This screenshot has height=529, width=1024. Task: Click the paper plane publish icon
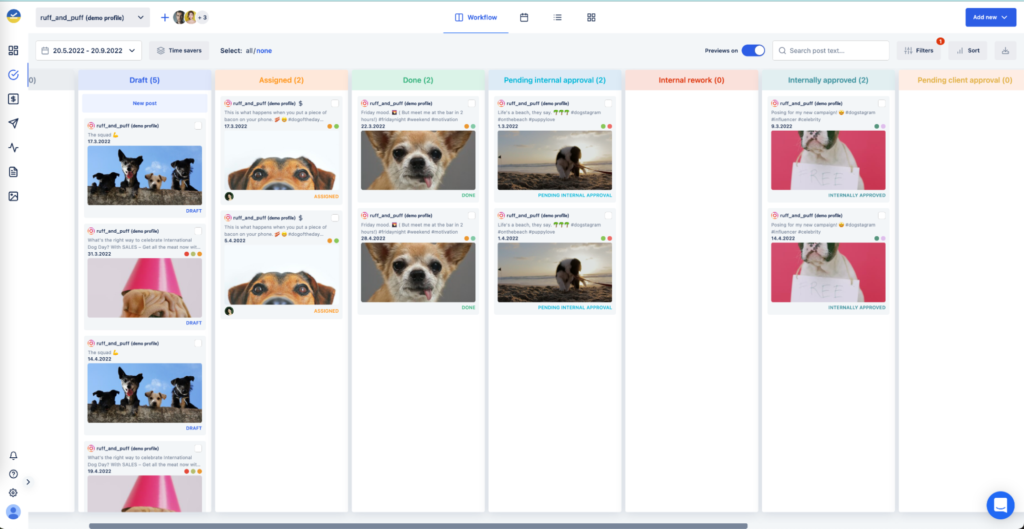tap(13, 123)
